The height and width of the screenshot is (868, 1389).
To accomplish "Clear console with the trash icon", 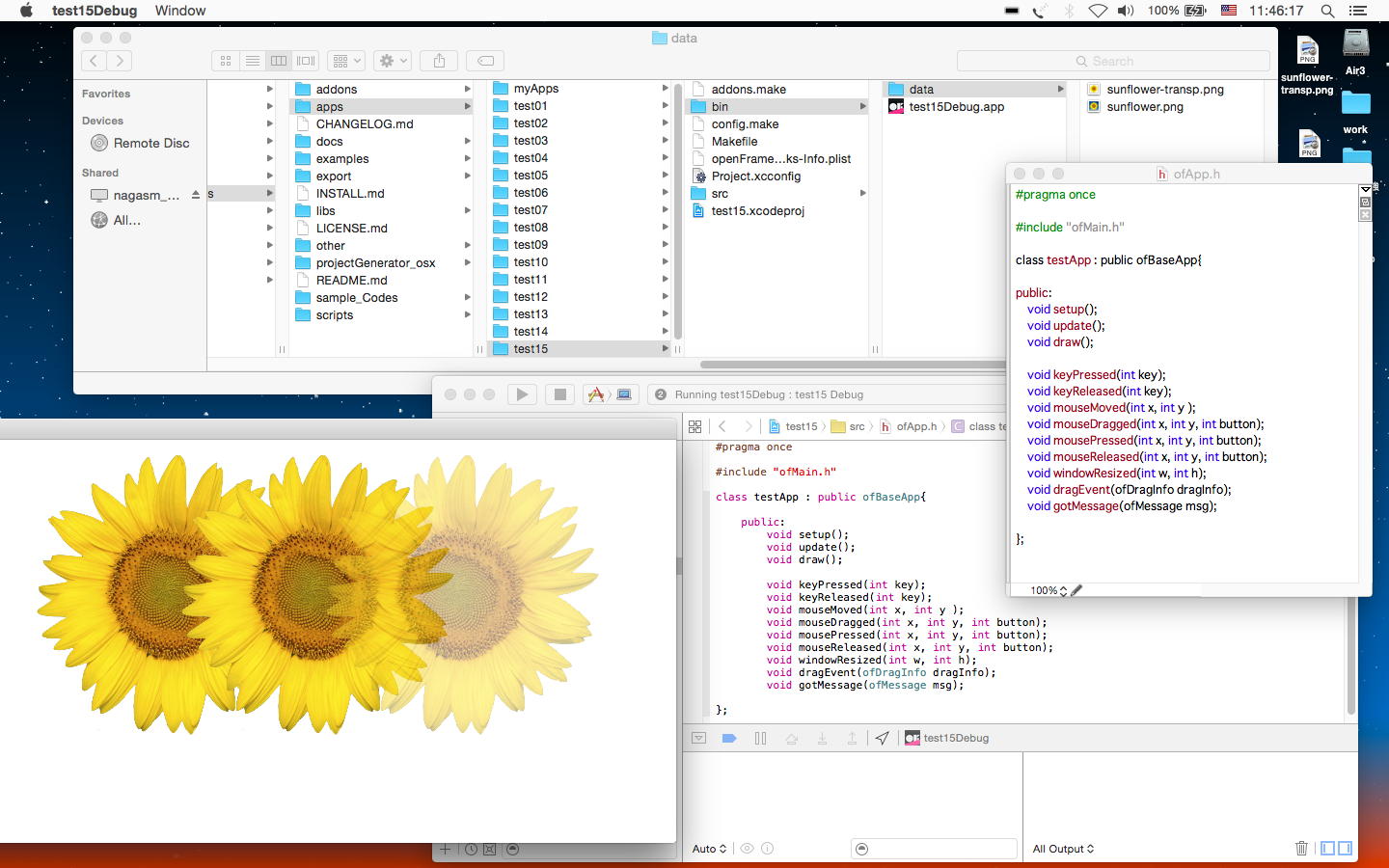I will coord(1301,849).
